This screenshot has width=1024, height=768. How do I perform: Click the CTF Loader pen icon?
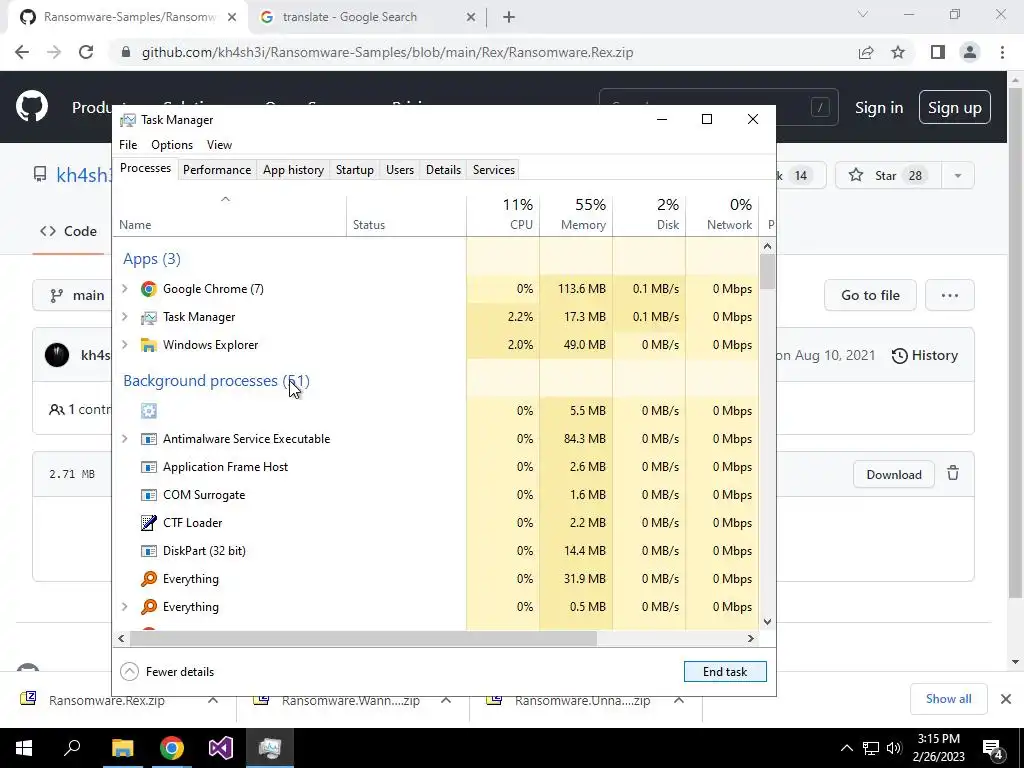pyautogui.click(x=149, y=523)
